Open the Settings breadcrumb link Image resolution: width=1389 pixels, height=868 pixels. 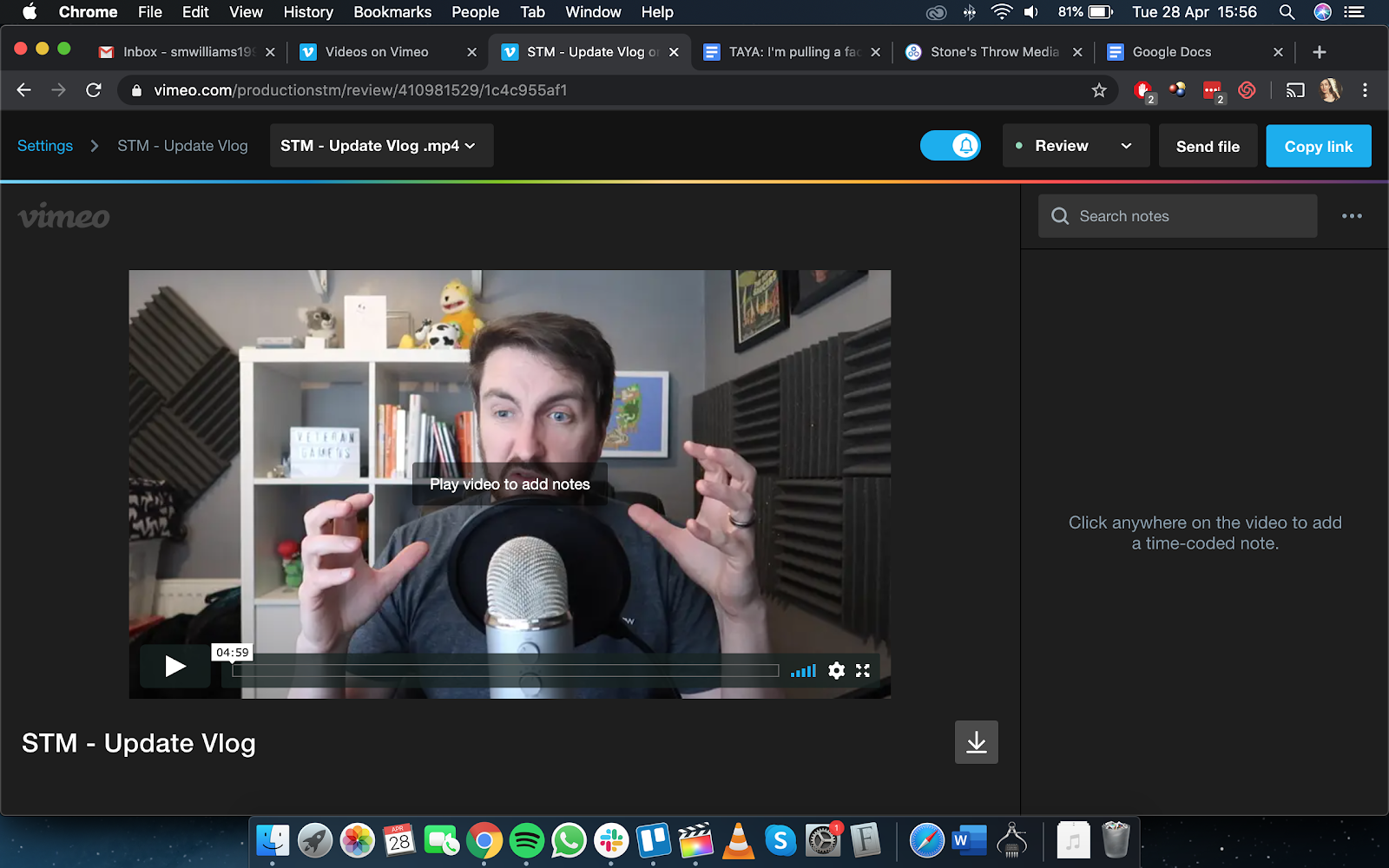(45, 146)
